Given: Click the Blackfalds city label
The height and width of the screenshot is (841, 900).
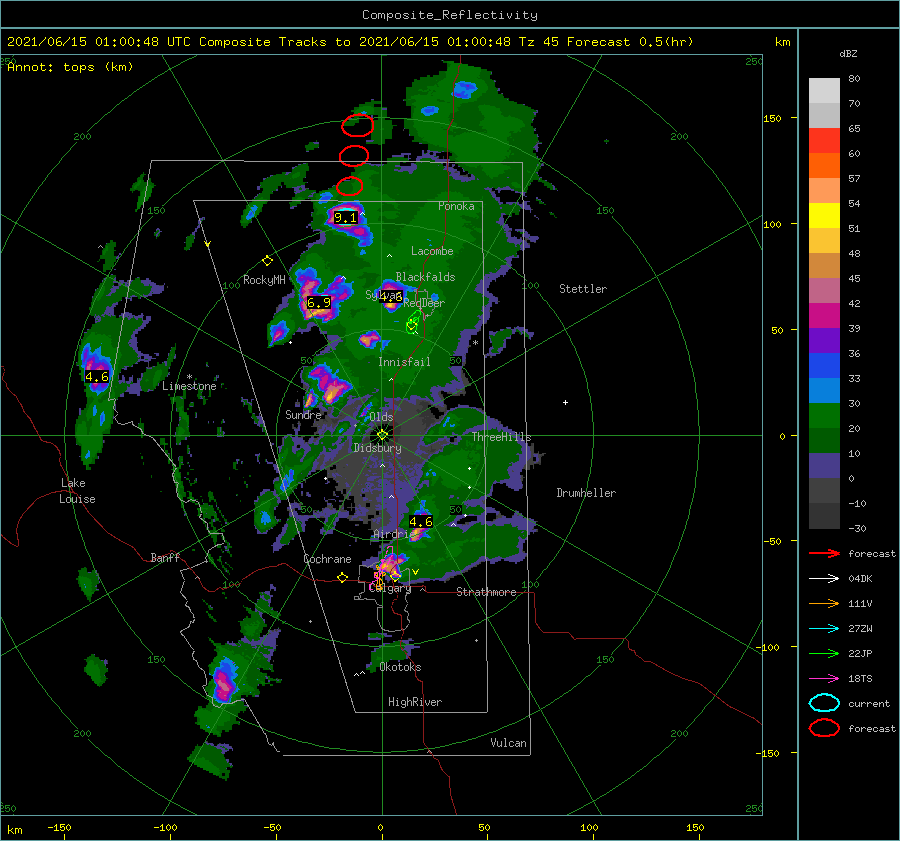Looking at the screenshot, I should (x=425, y=277).
